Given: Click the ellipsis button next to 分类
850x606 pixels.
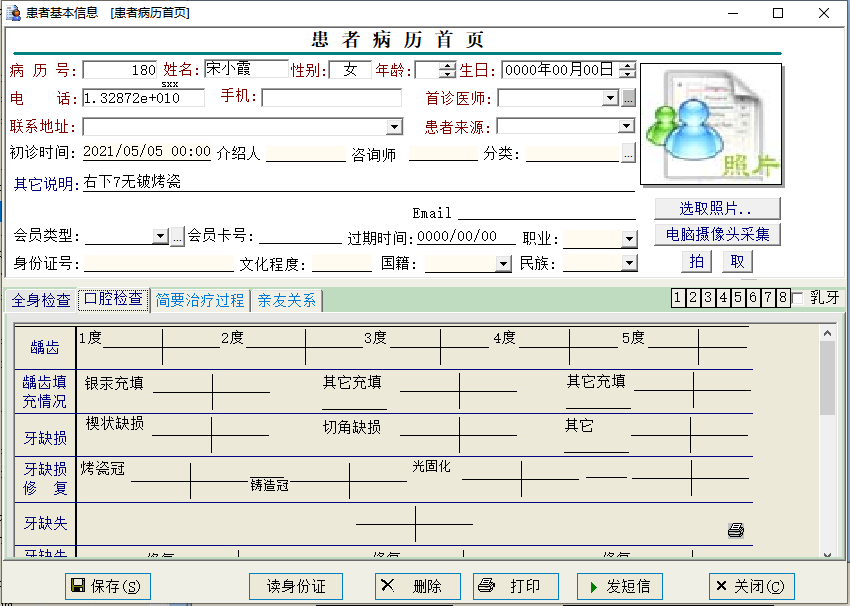Looking at the screenshot, I should point(628,153).
